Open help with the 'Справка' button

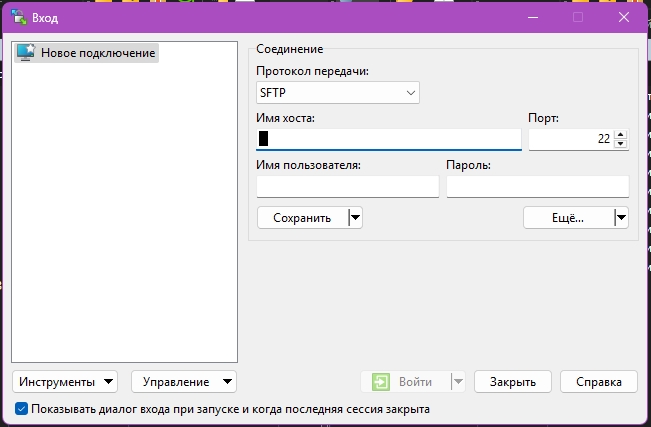click(599, 382)
